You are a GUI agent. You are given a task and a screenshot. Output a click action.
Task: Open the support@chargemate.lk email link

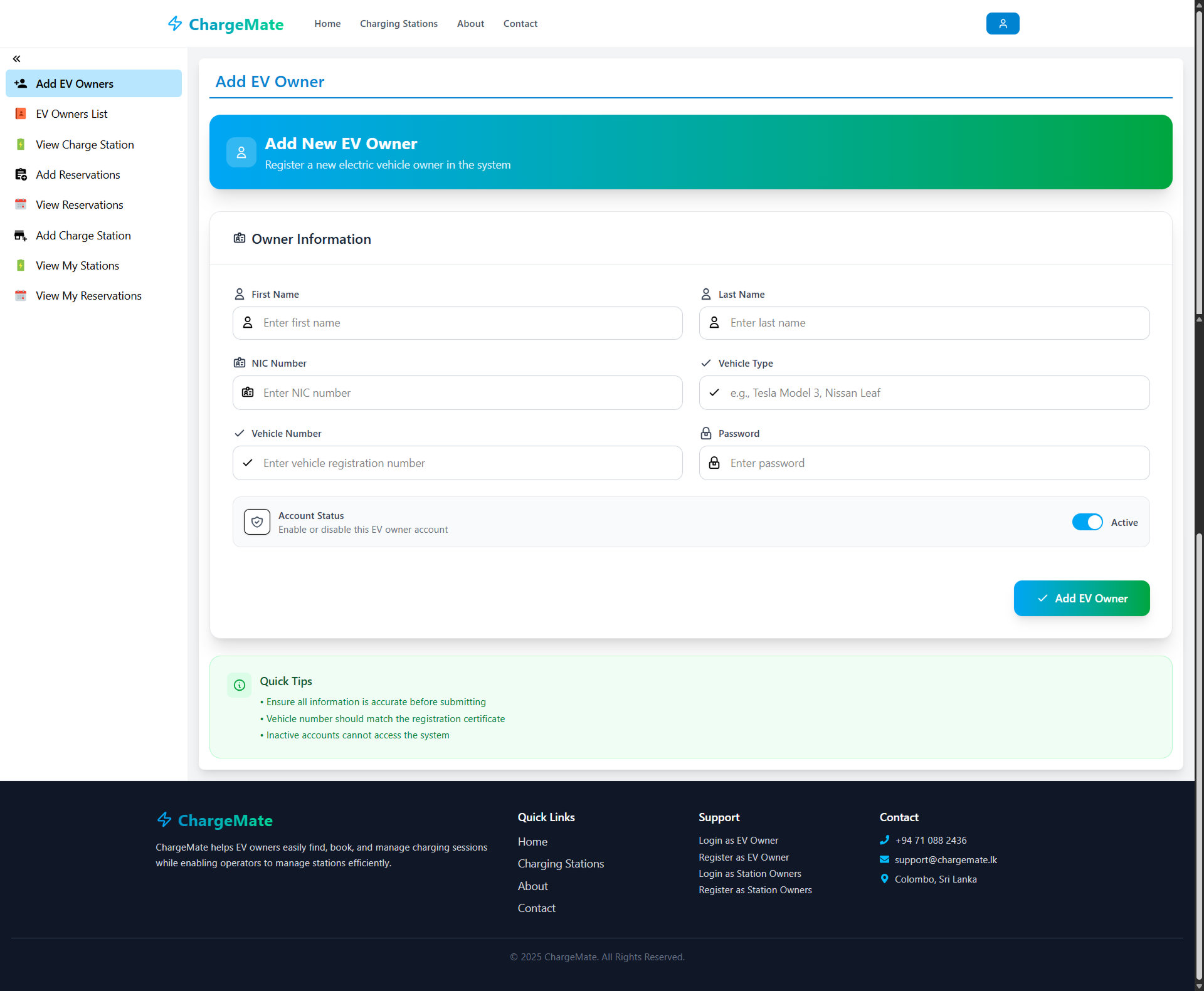tap(945, 859)
